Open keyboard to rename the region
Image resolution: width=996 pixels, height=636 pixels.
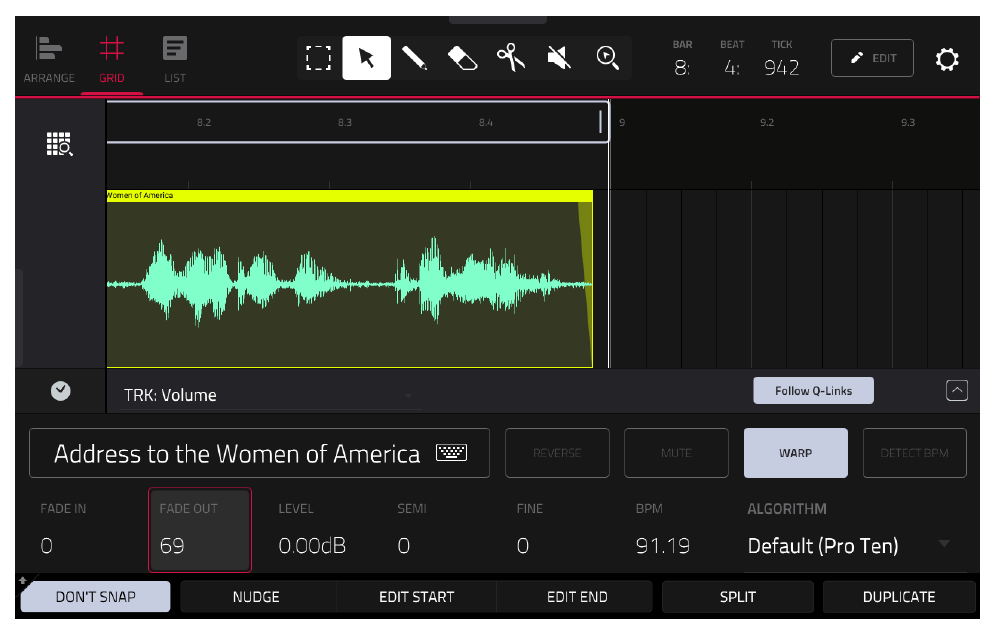click(451, 452)
